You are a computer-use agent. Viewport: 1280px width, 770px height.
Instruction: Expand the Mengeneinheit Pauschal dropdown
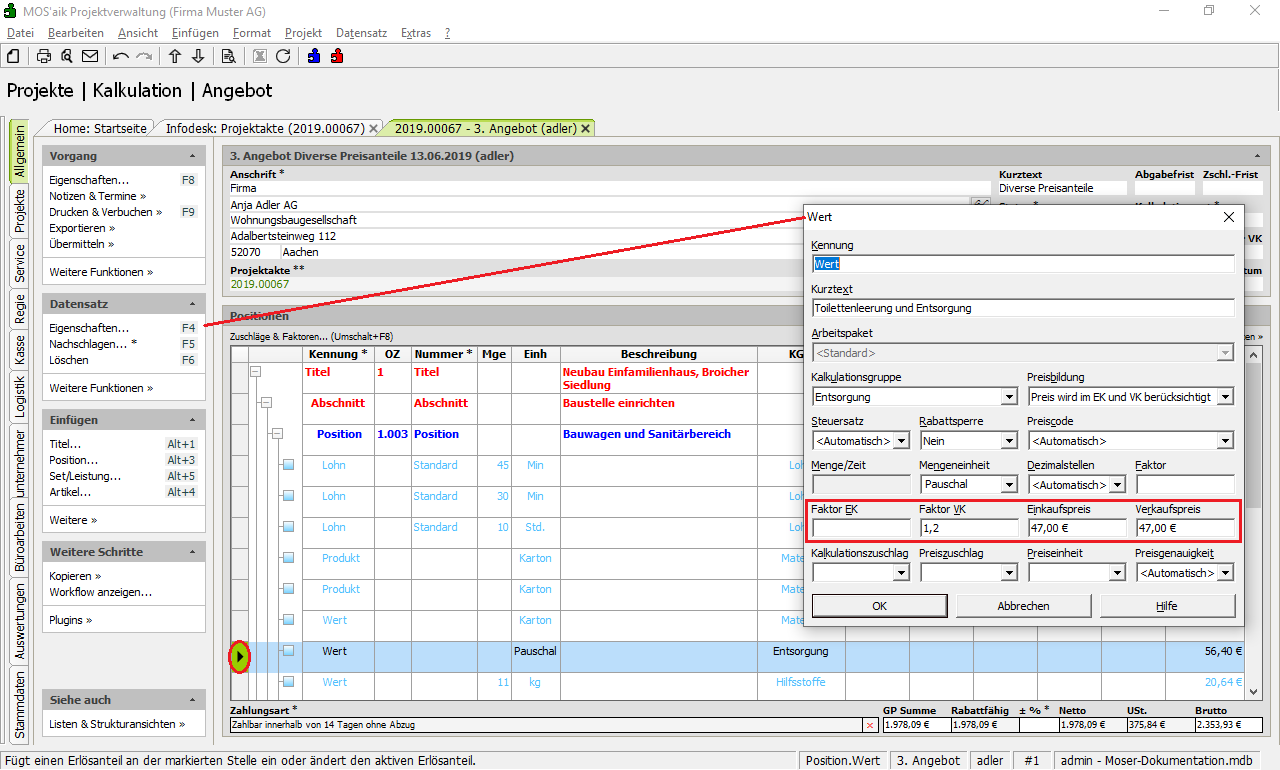(1009, 485)
